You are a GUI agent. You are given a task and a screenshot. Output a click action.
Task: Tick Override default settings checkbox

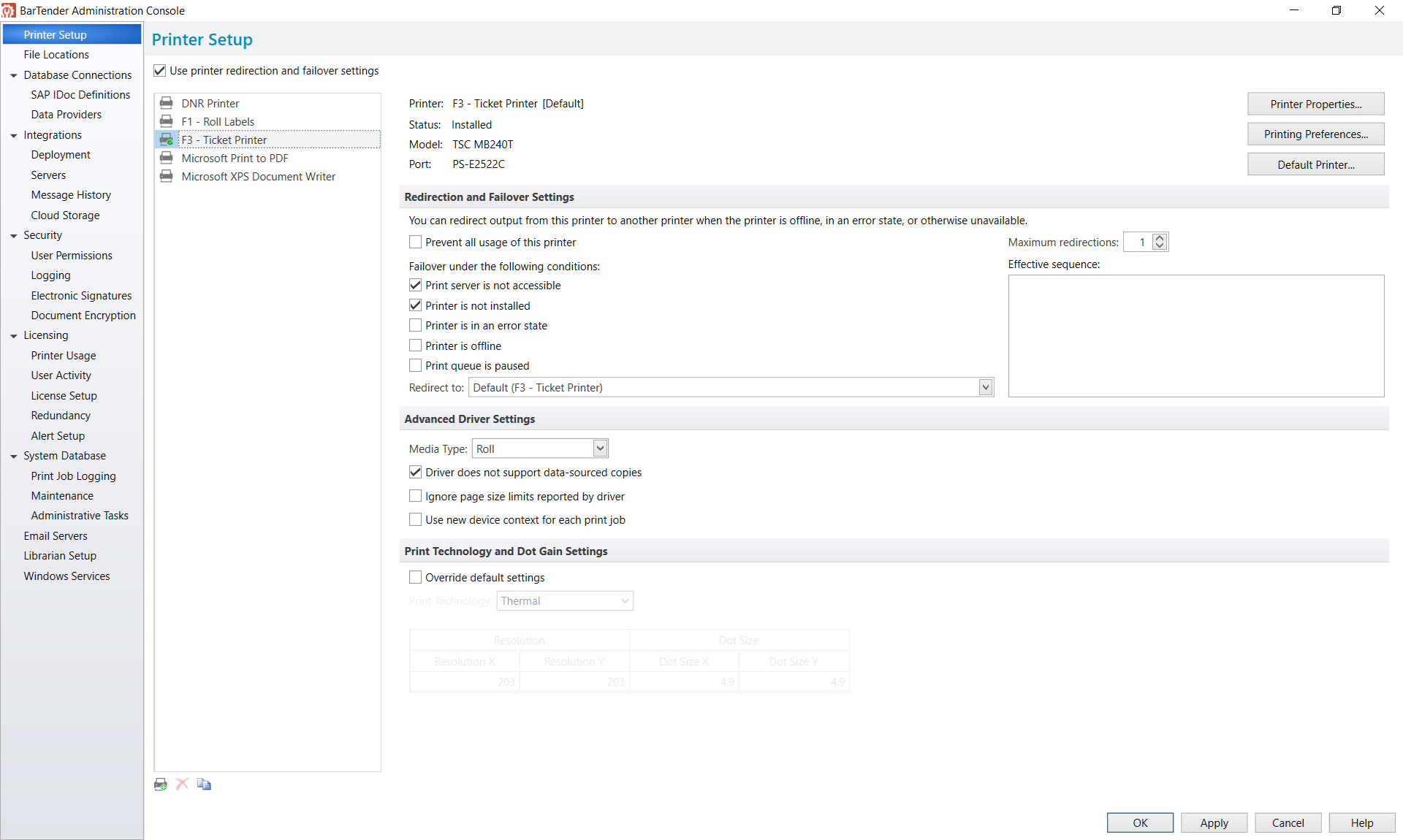[x=415, y=577]
